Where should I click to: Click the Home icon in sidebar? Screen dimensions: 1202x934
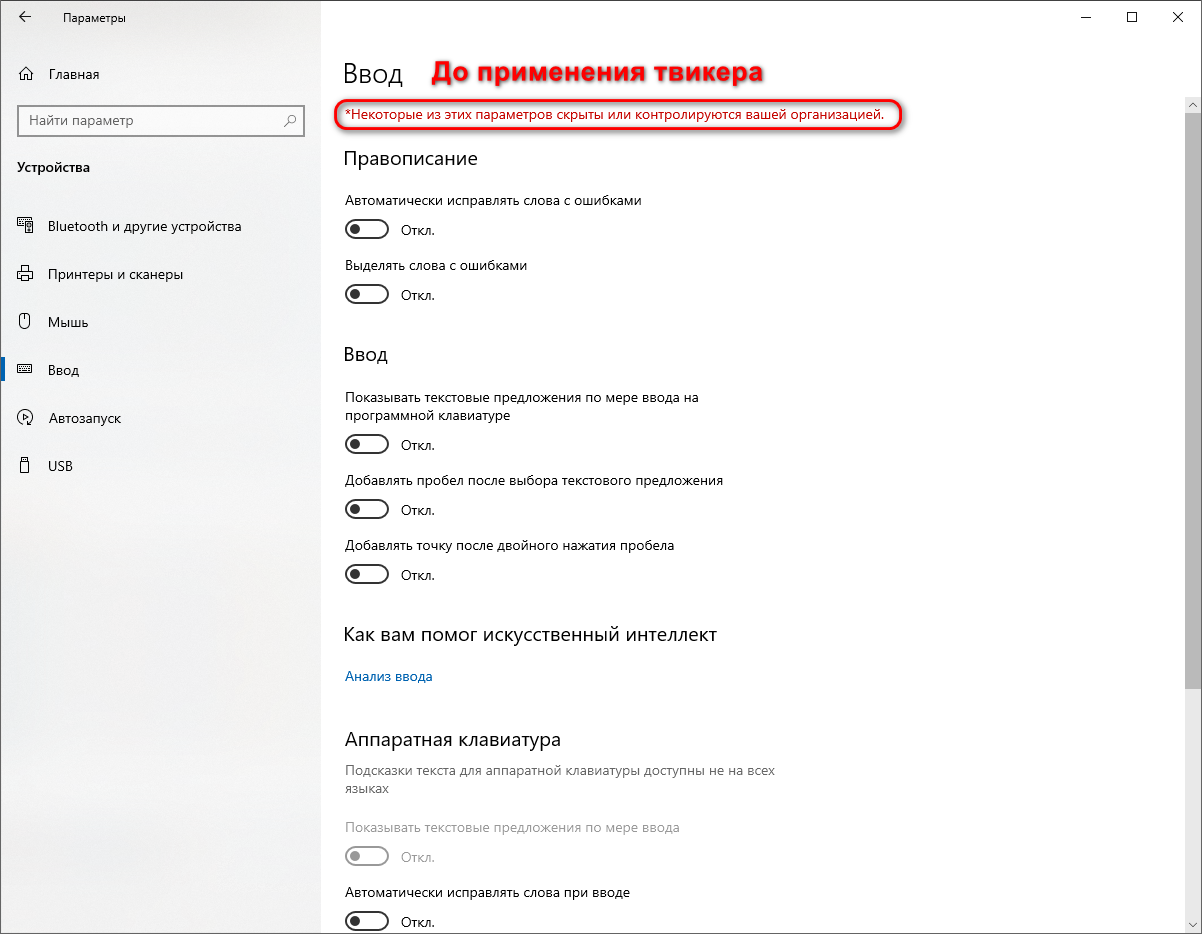tap(27, 74)
